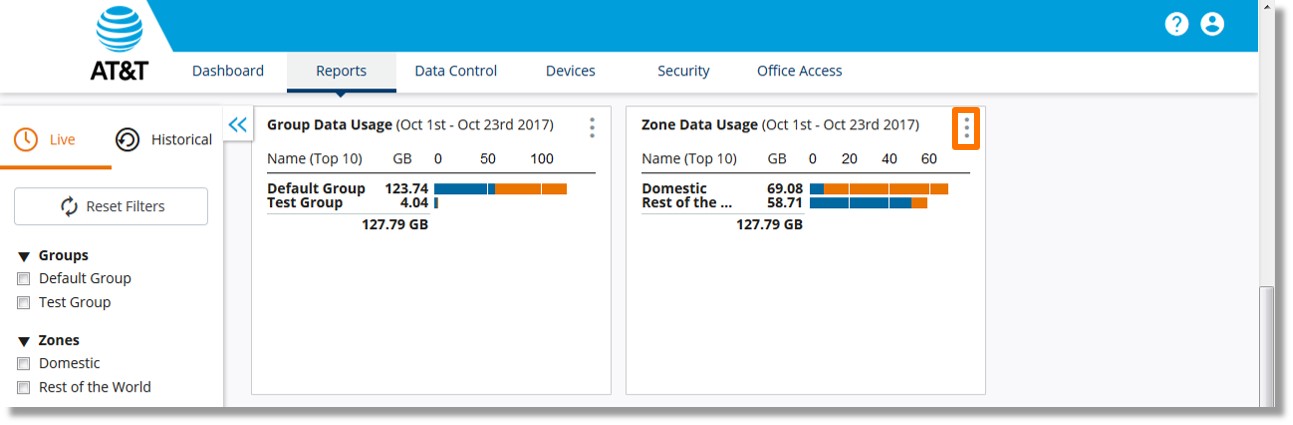Open the user account profile icon
The width and height of the screenshot is (1293, 425).
[1212, 24]
